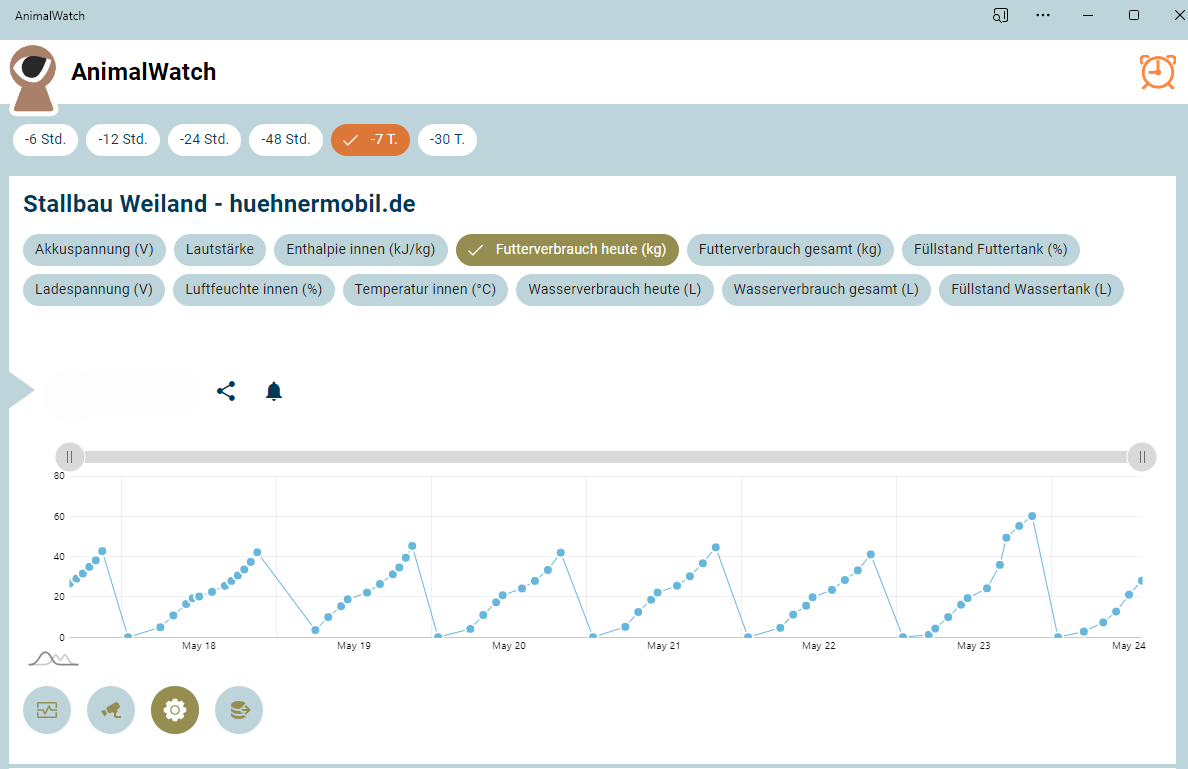The image size is (1188, 769).
Task: Click the y-axis value 80
Action: point(59,476)
